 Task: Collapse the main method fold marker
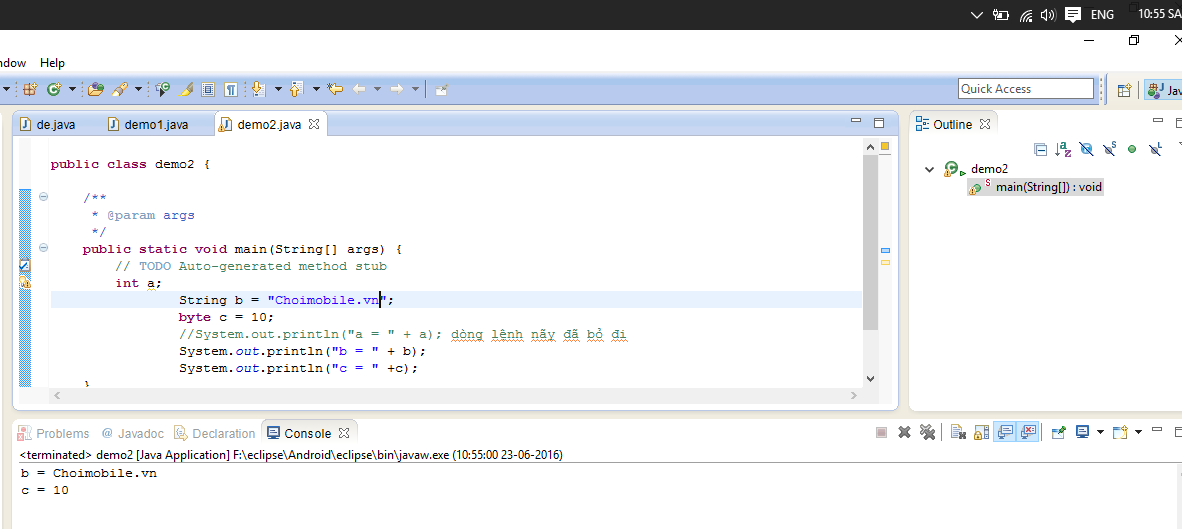pyautogui.click(x=43, y=247)
